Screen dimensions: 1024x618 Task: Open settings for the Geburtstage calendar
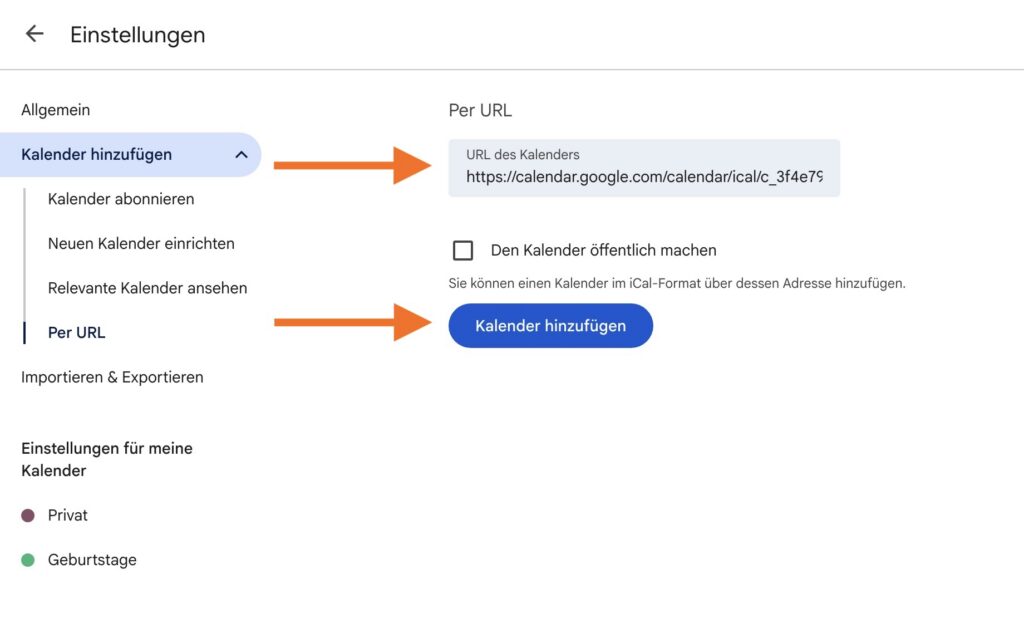coord(92,560)
